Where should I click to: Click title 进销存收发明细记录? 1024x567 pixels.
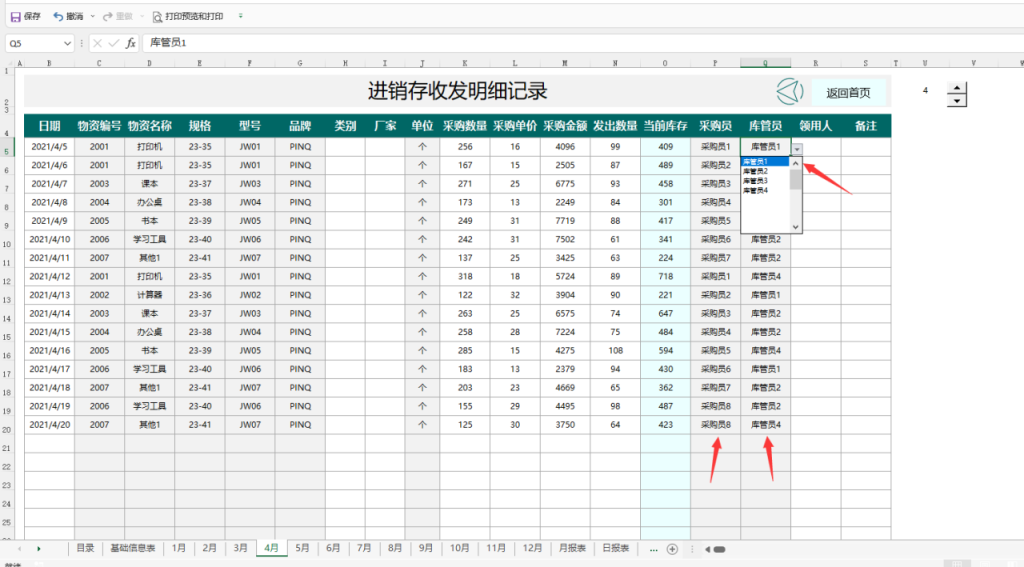click(457, 91)
